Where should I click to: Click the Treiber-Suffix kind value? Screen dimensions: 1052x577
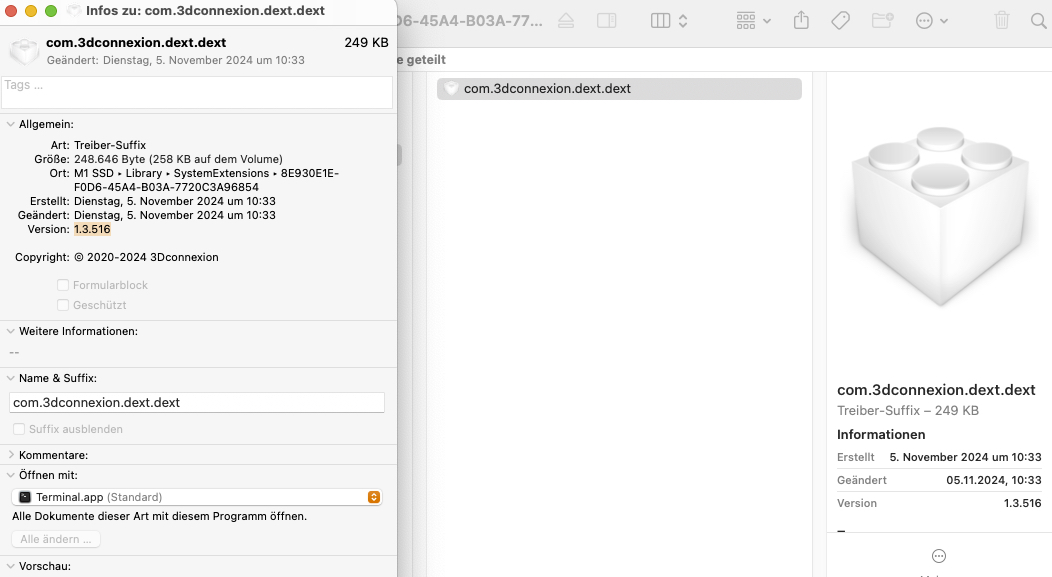pyautogui.click(x=110, y=145)
